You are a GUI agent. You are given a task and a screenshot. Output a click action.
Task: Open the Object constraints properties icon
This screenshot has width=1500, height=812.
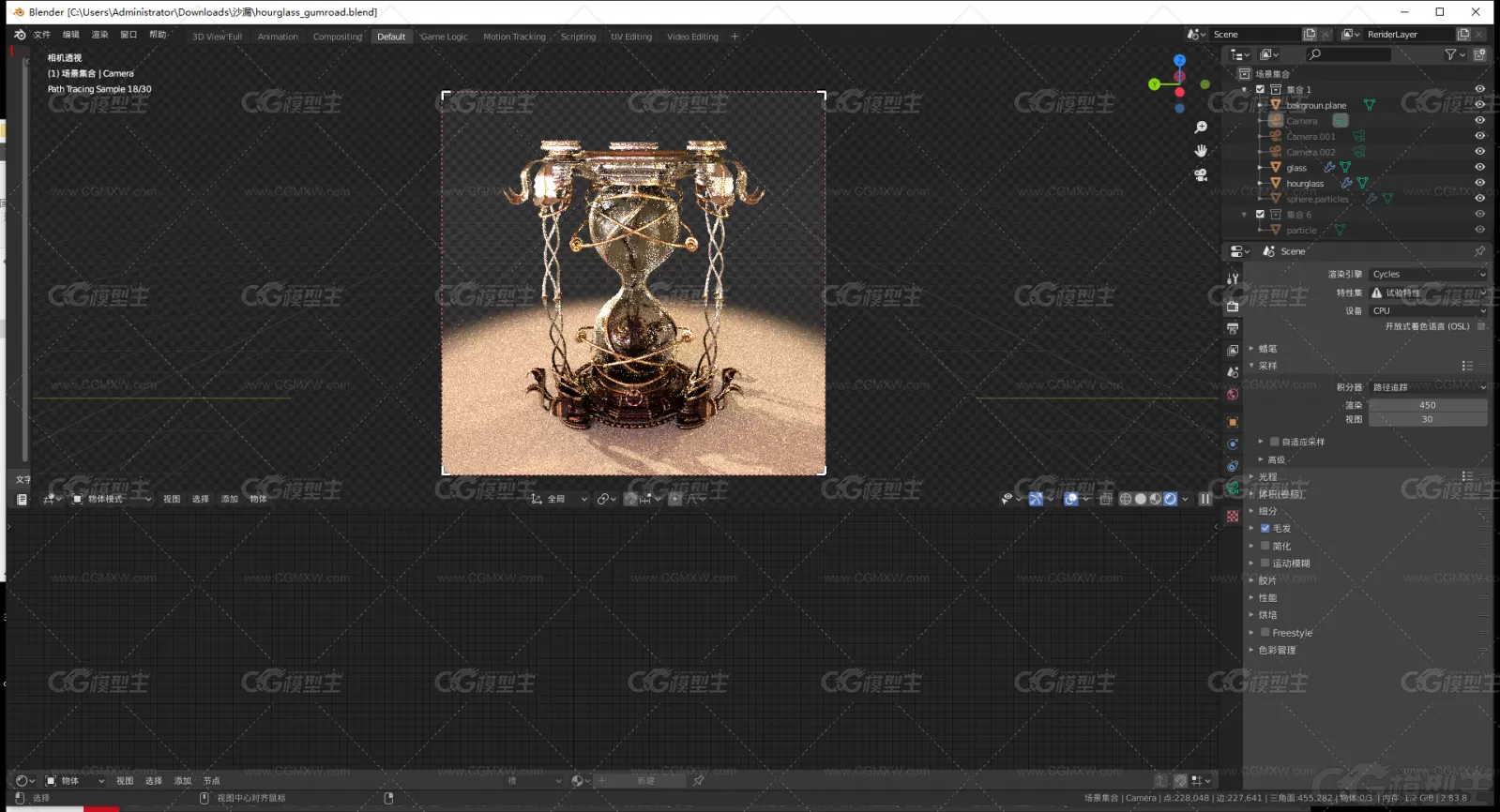(1233, 466)
